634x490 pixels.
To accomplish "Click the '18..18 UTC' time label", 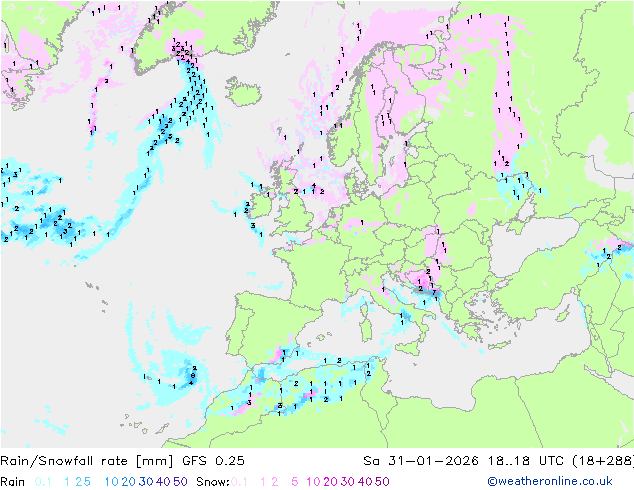I will pos(525,460).
